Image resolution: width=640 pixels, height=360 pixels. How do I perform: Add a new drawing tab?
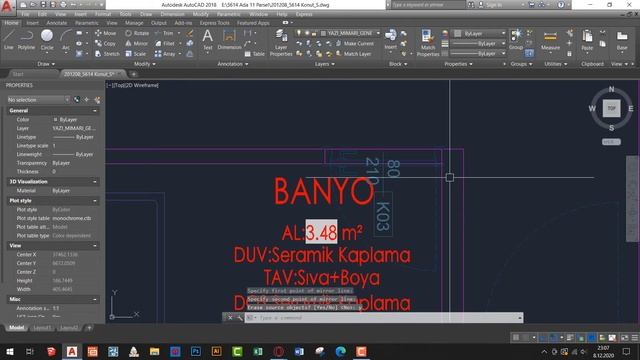[133, 74]
